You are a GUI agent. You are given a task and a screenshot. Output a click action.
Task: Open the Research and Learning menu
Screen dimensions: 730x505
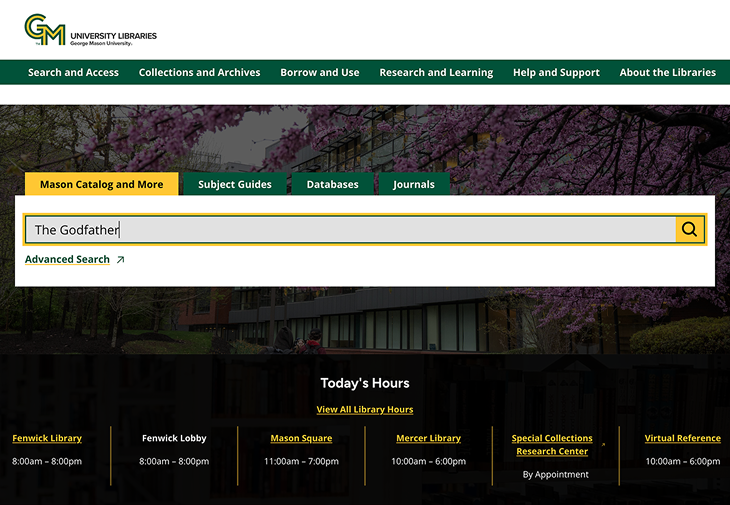(x=436, y=72)
